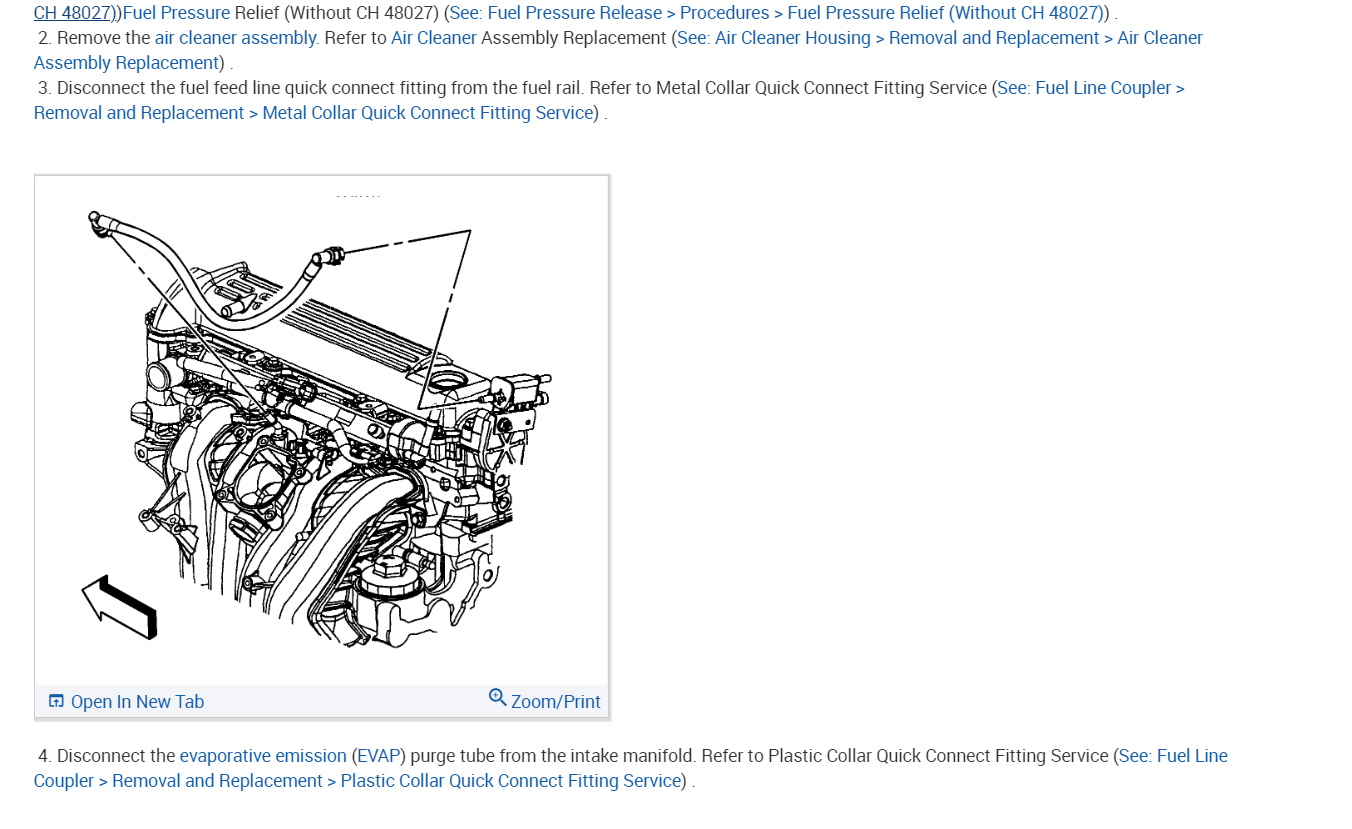Open the engine diagram in a new tab
Image resolution: width=1352 pixels, height=829 pixels.
click(x=126, y=702)
